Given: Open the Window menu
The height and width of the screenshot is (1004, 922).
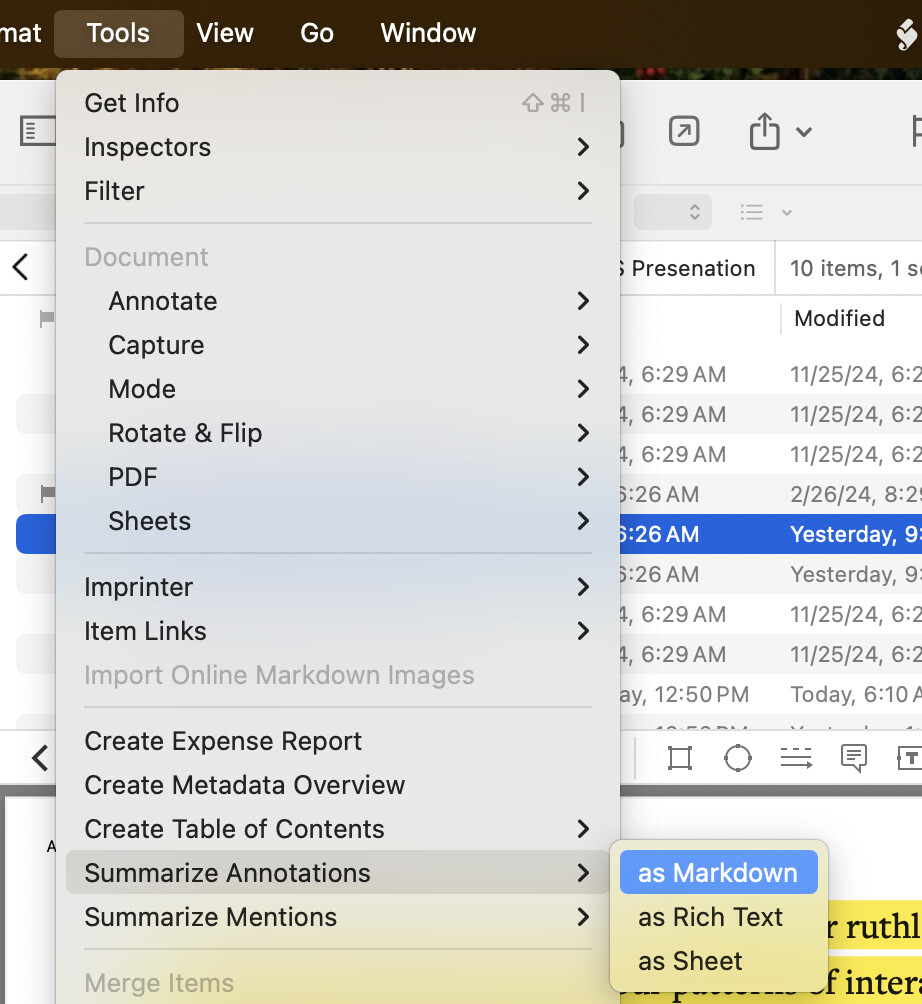Looking at the screenshot, I should click(x=428, y=33).
